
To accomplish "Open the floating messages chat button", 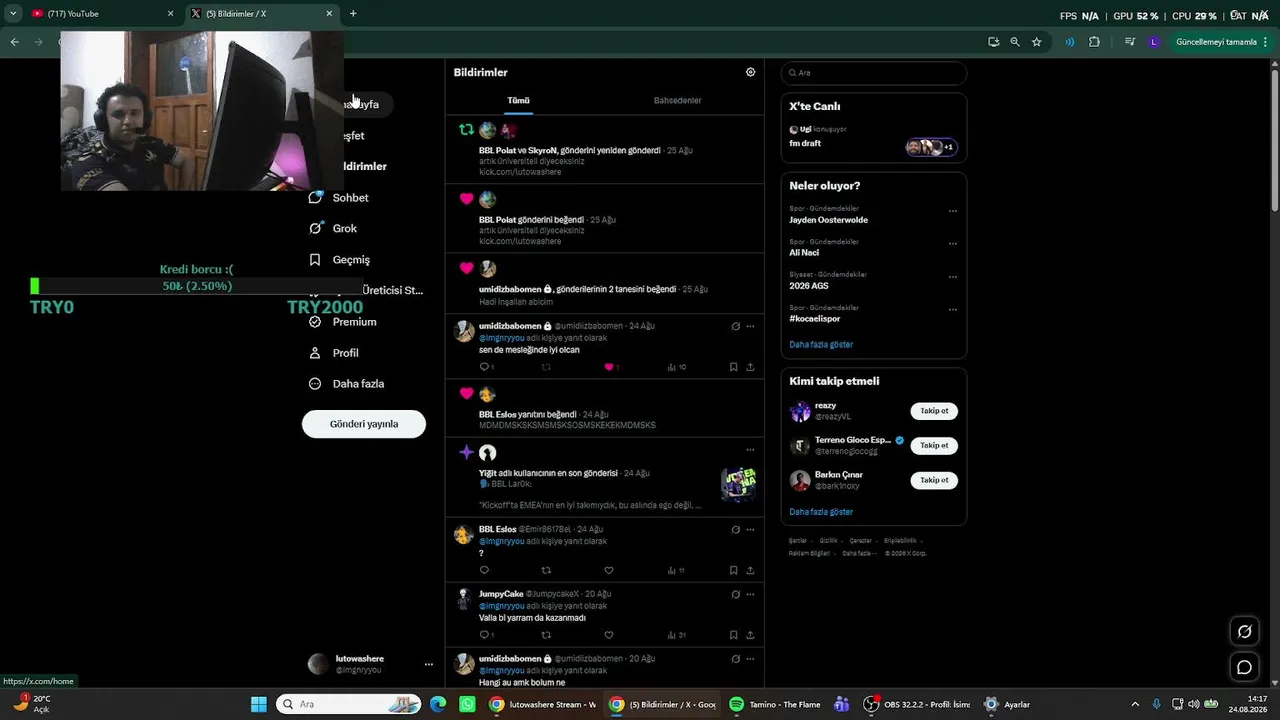I will [1244, 667].
